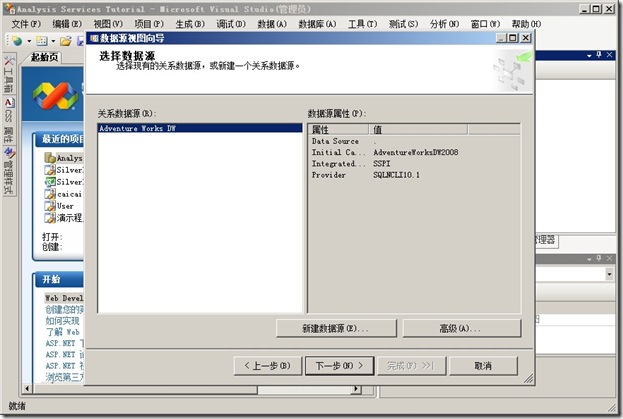The image size is (623, 419).
Task: Open the 测试(S) menu
Action: 403,24
